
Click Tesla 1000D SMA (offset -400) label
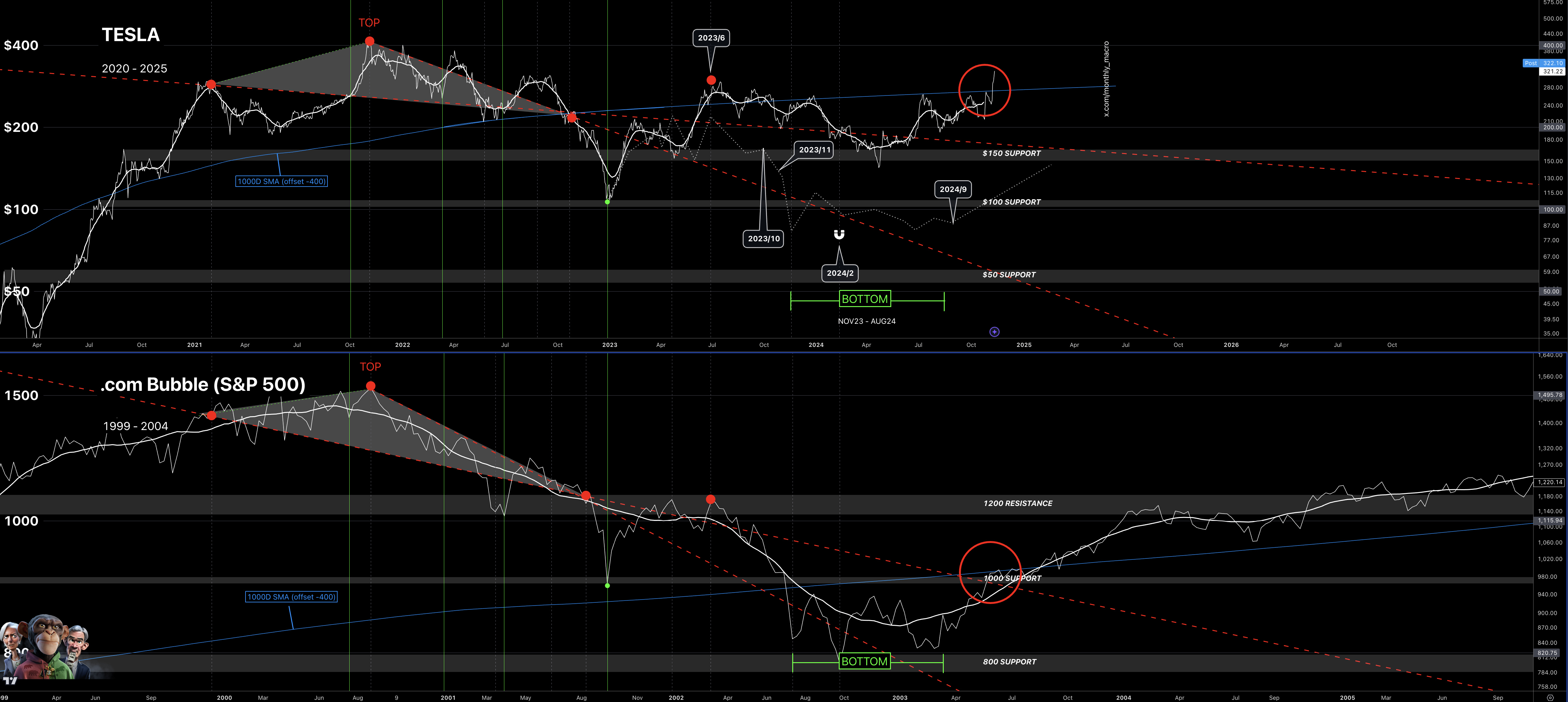[281, 181]
